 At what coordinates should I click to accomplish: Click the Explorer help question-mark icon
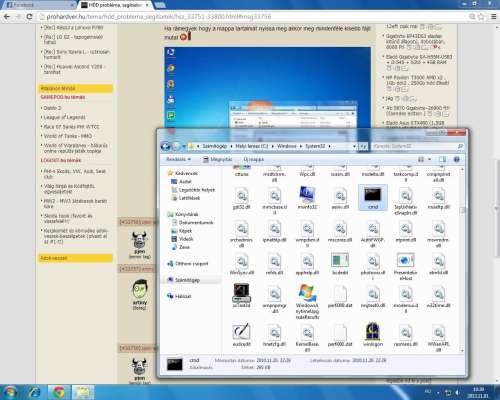point(456,159)
